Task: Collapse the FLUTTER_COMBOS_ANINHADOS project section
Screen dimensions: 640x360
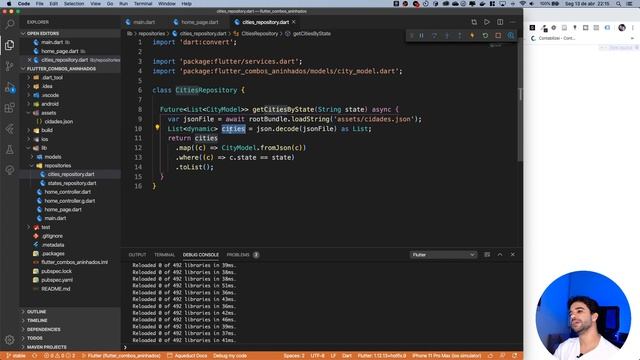Action: (x=61, y=69)
